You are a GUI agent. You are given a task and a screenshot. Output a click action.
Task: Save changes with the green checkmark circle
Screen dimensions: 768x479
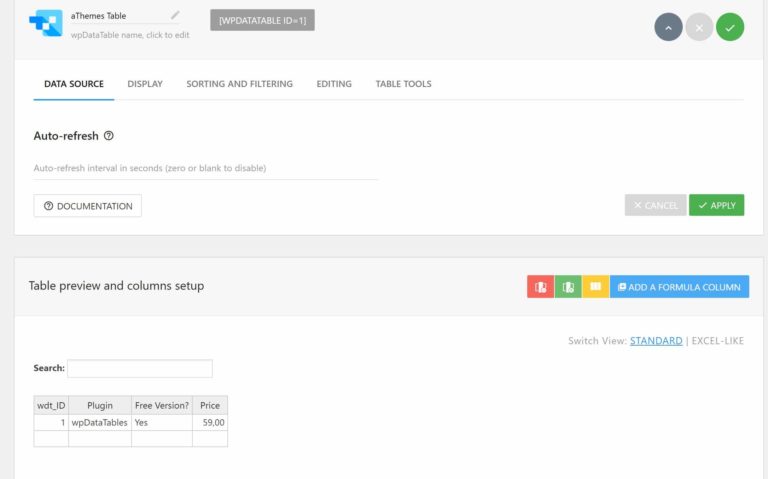[x=730, y=27]
